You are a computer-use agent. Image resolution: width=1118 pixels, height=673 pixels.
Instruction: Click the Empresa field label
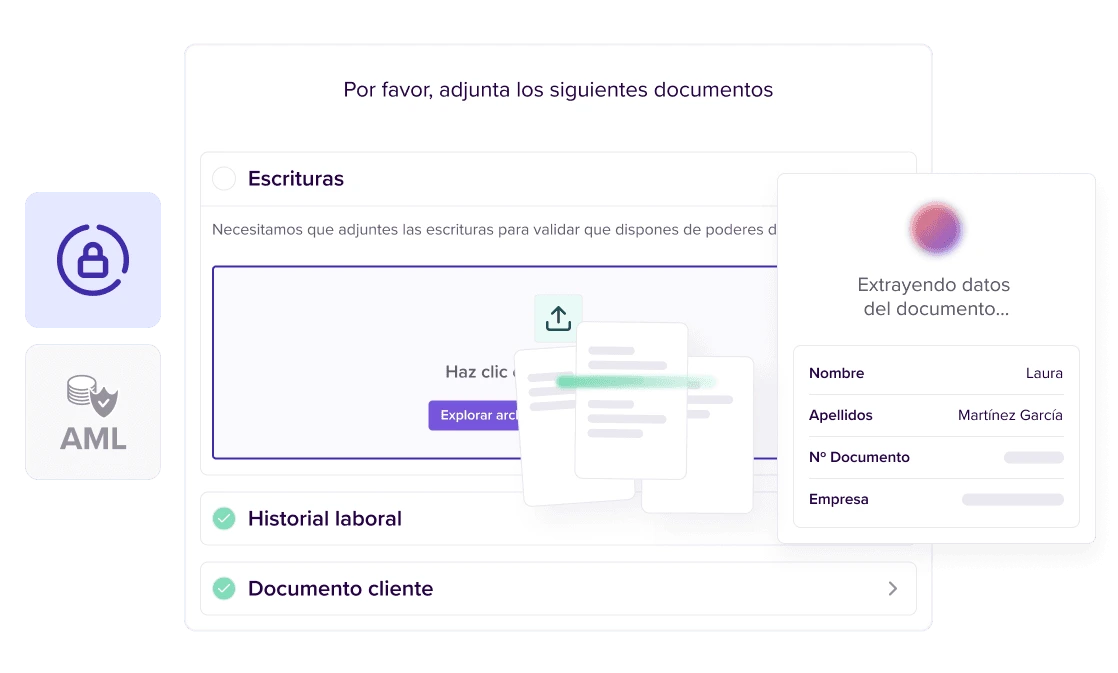click(838, 499)
